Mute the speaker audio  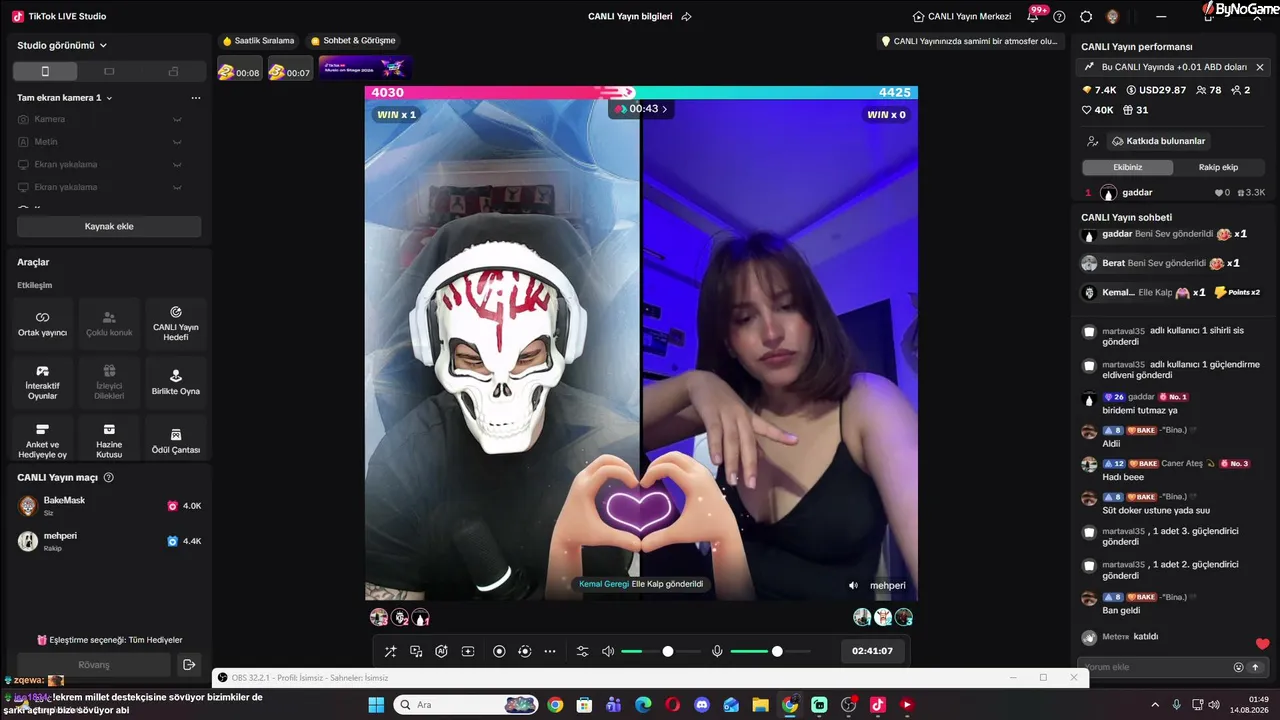[608, 651]
